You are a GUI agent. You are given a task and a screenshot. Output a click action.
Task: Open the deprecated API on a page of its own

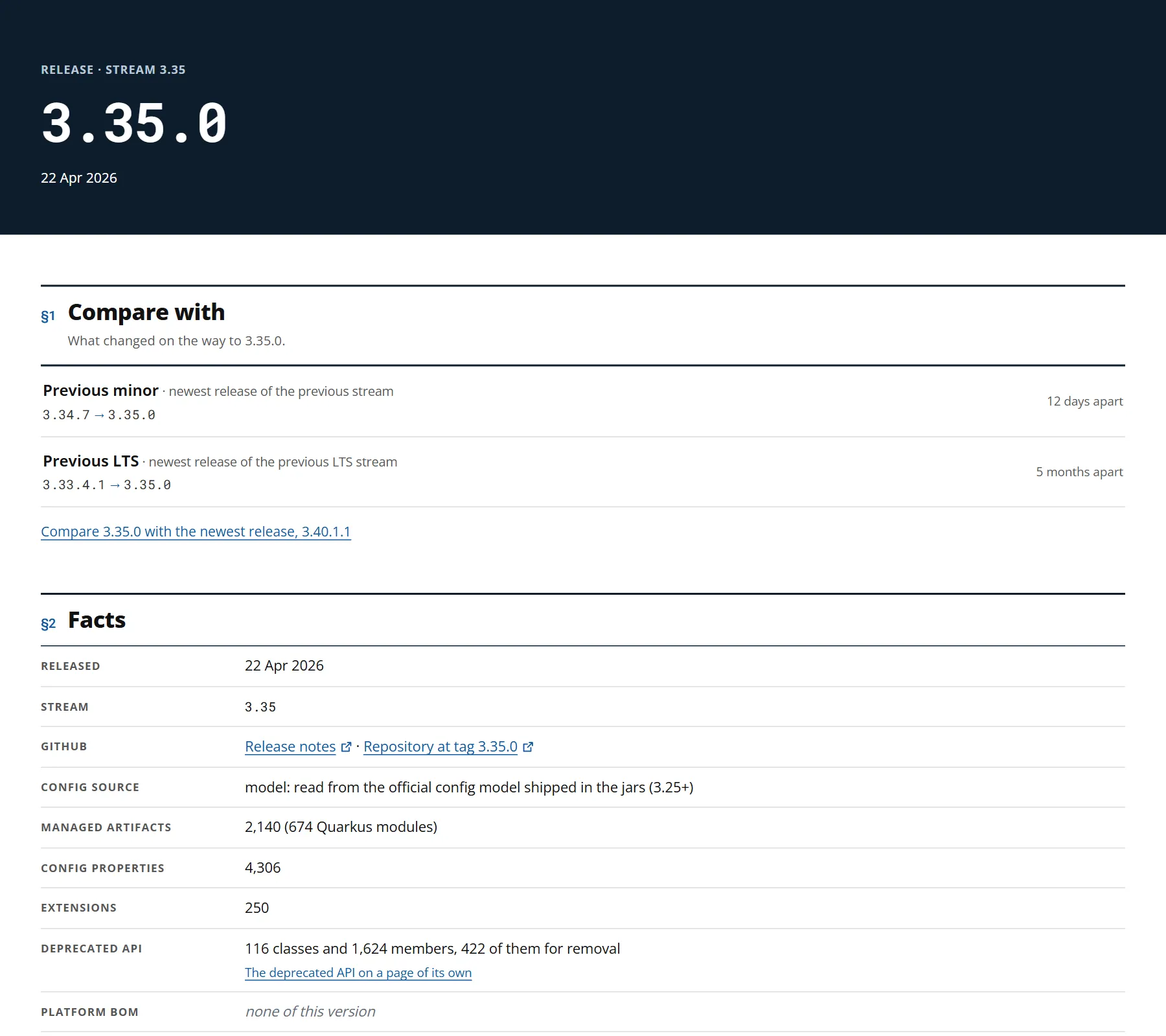(x=358, y=973)
